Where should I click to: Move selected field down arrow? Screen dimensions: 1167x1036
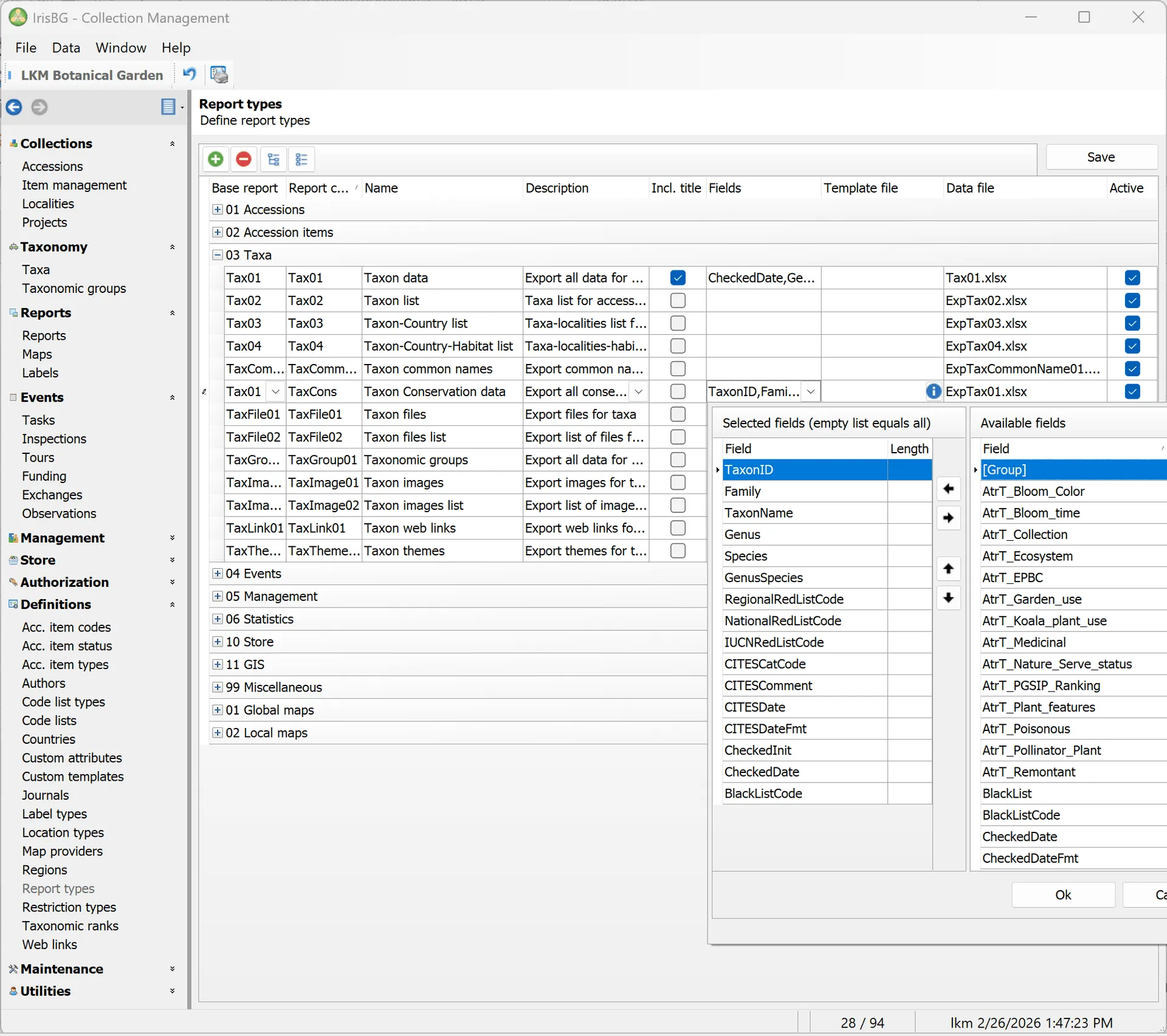click(x=948, y=598)
